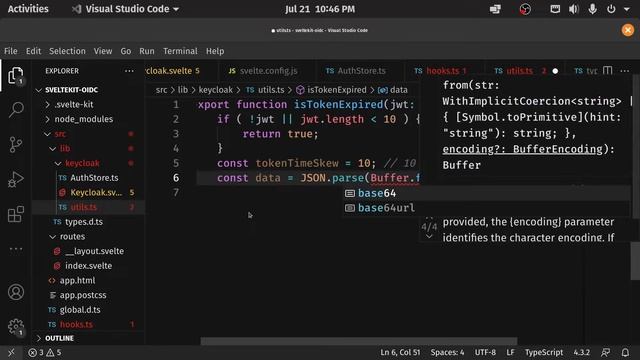
Task: Click keycloak in the breadcrumb path
Action: coord(216,90)
